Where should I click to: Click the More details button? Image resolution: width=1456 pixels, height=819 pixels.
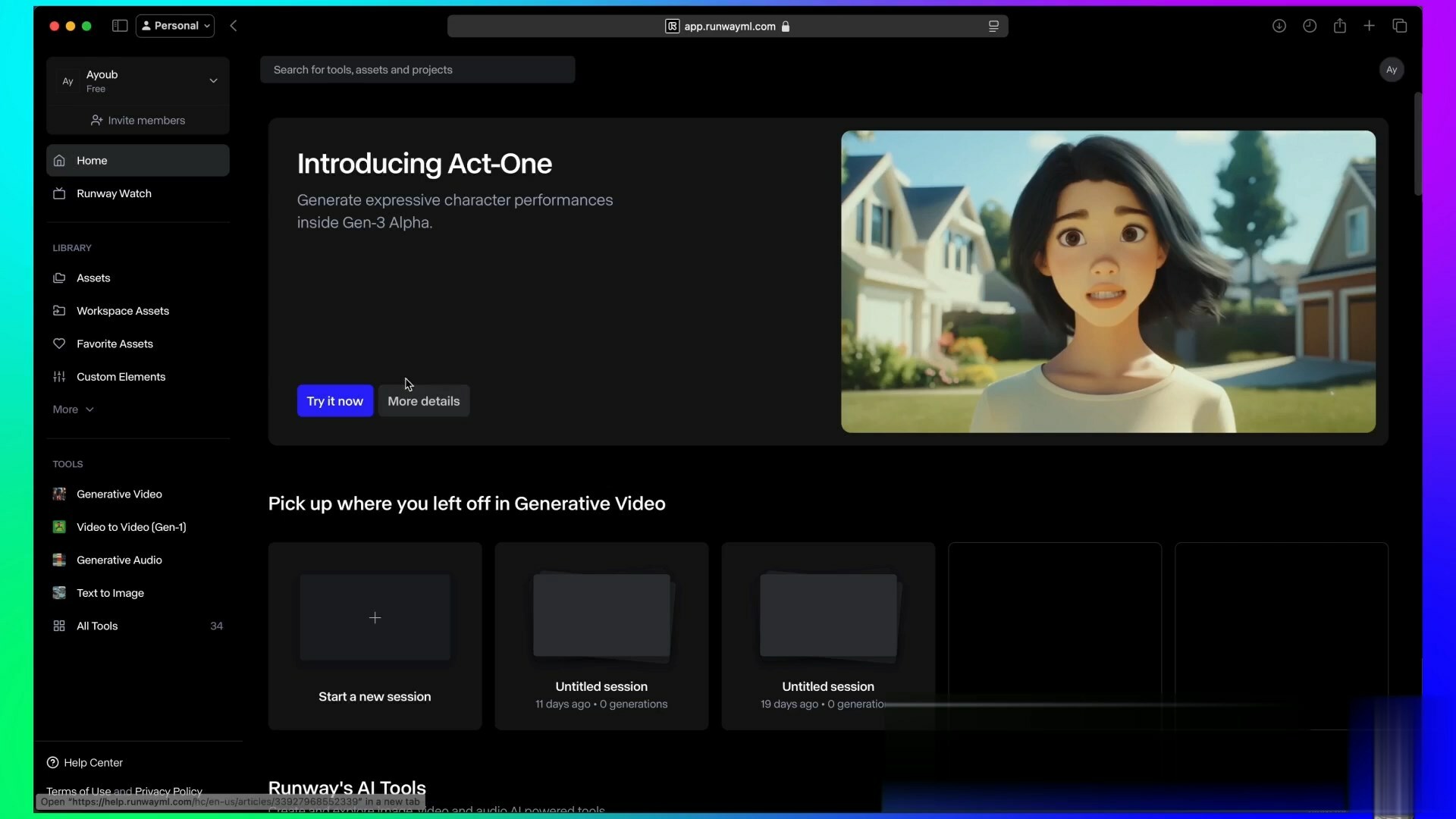(x=423, y=401)
